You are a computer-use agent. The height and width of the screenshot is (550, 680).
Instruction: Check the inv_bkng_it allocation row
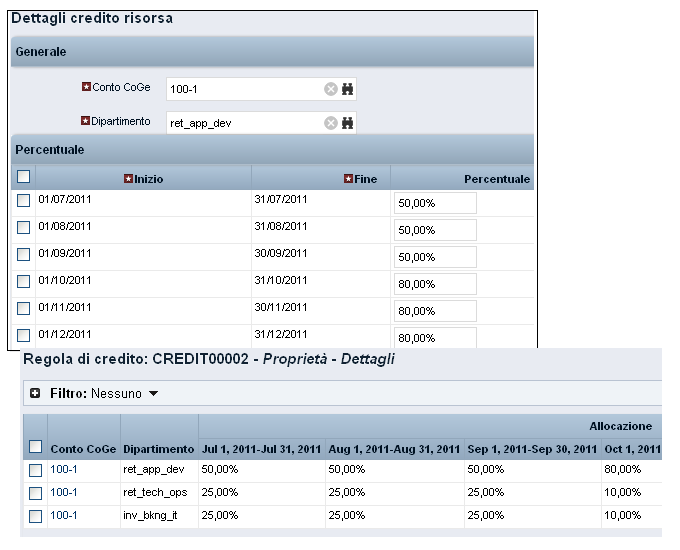[36, 516]
